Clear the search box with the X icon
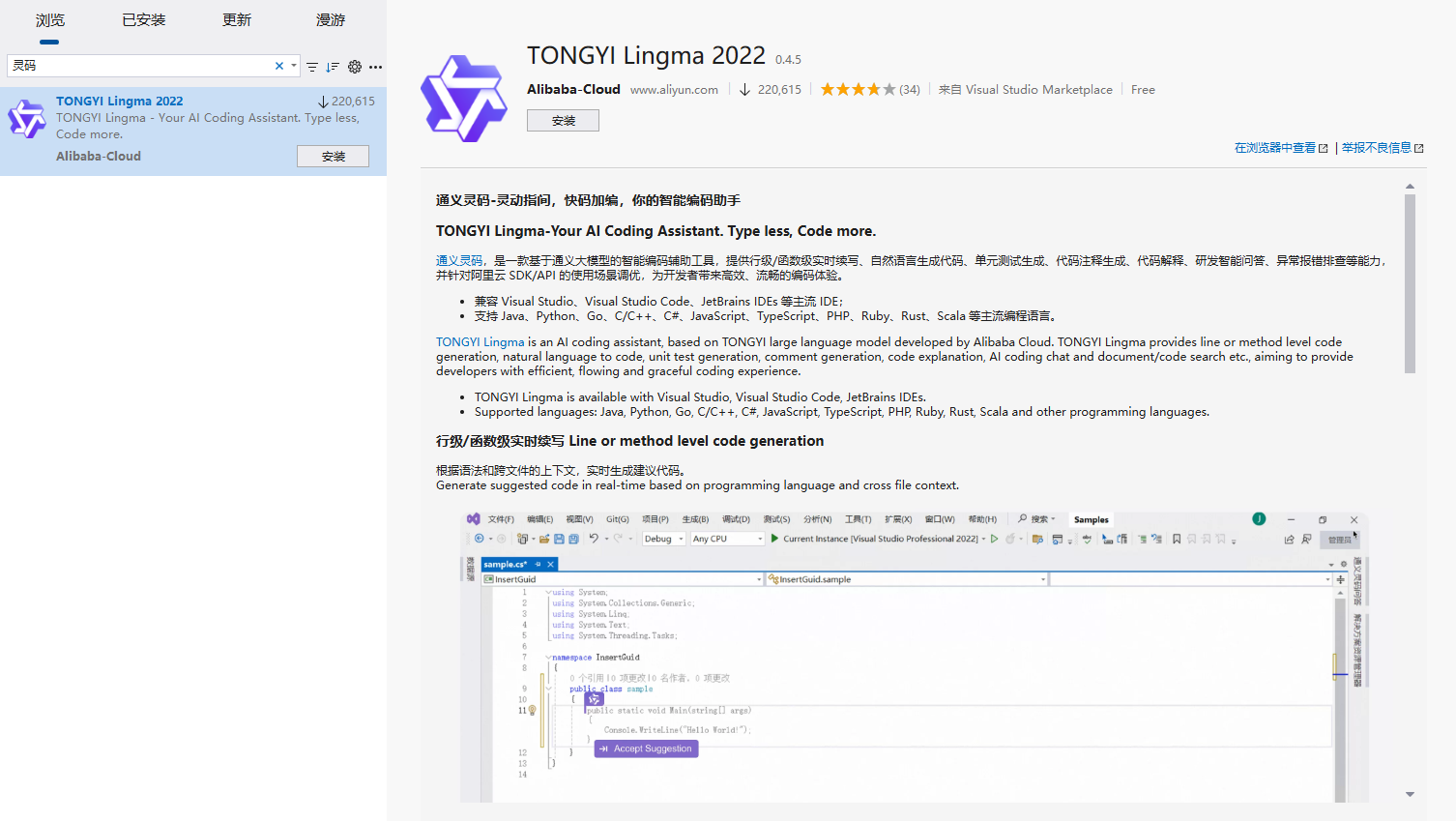This screenshot has width=1456, height=821. coord(279,66)
